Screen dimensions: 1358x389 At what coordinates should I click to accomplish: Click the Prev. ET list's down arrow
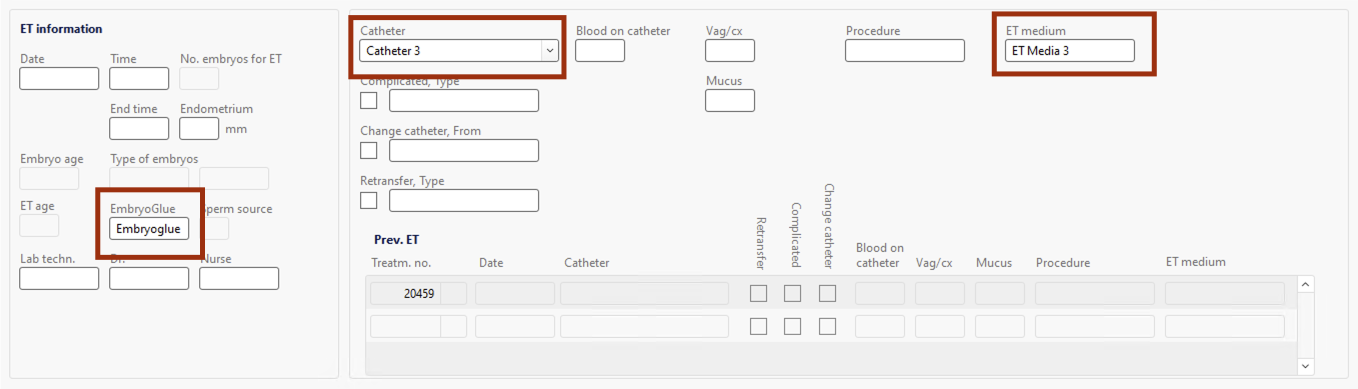[x=1304, y=365]
